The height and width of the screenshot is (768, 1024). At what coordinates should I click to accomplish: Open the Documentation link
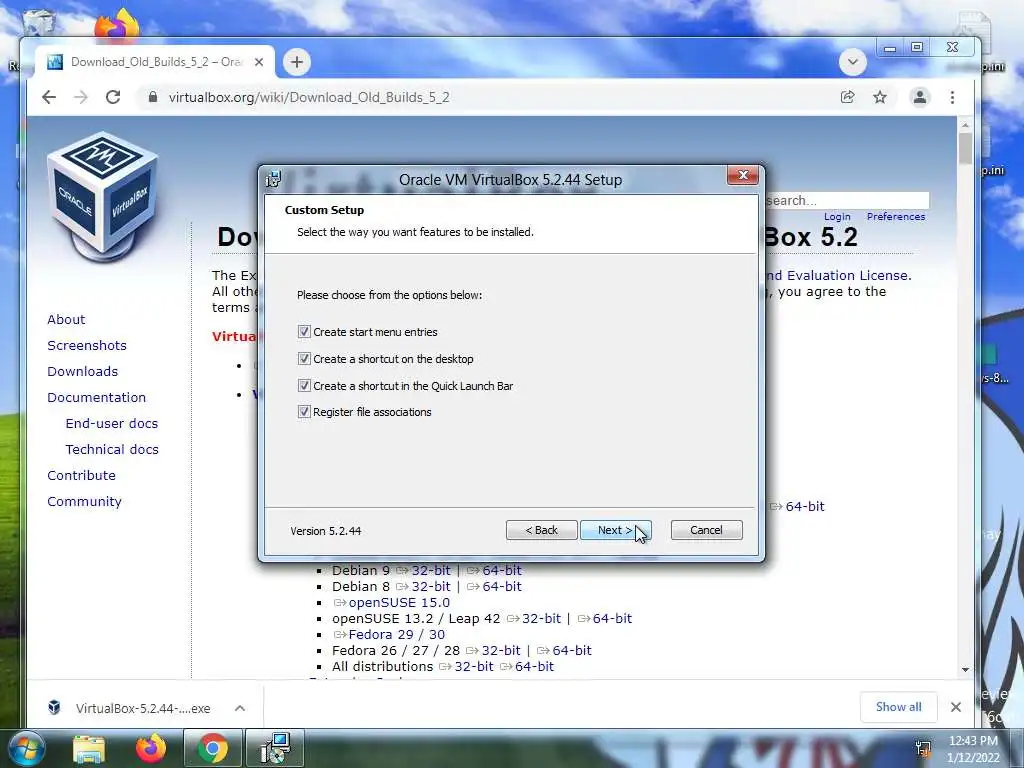point(97,398)
